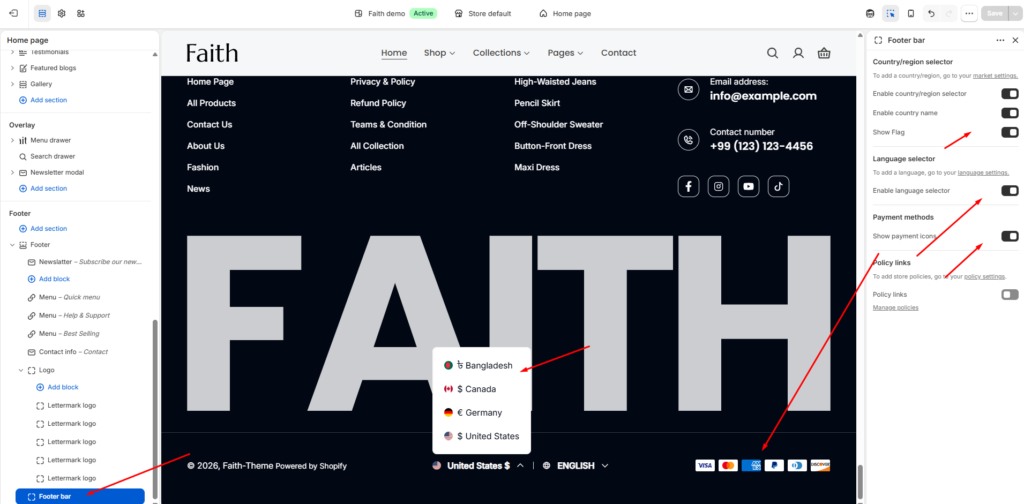
Task: Expand the Testimonials section
Action: click(x=12, y=52)
